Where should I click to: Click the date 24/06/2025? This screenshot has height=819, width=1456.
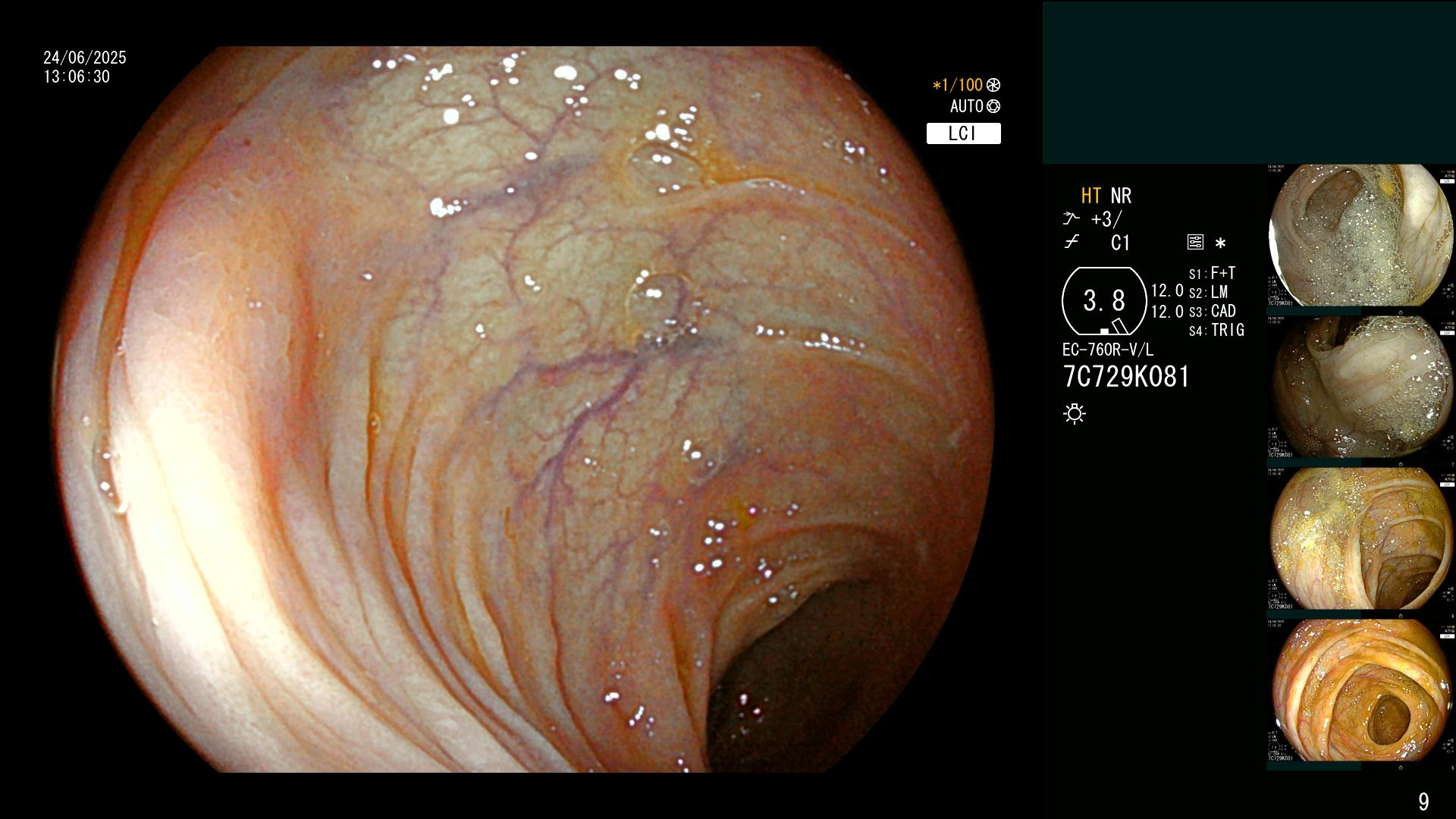85,58
